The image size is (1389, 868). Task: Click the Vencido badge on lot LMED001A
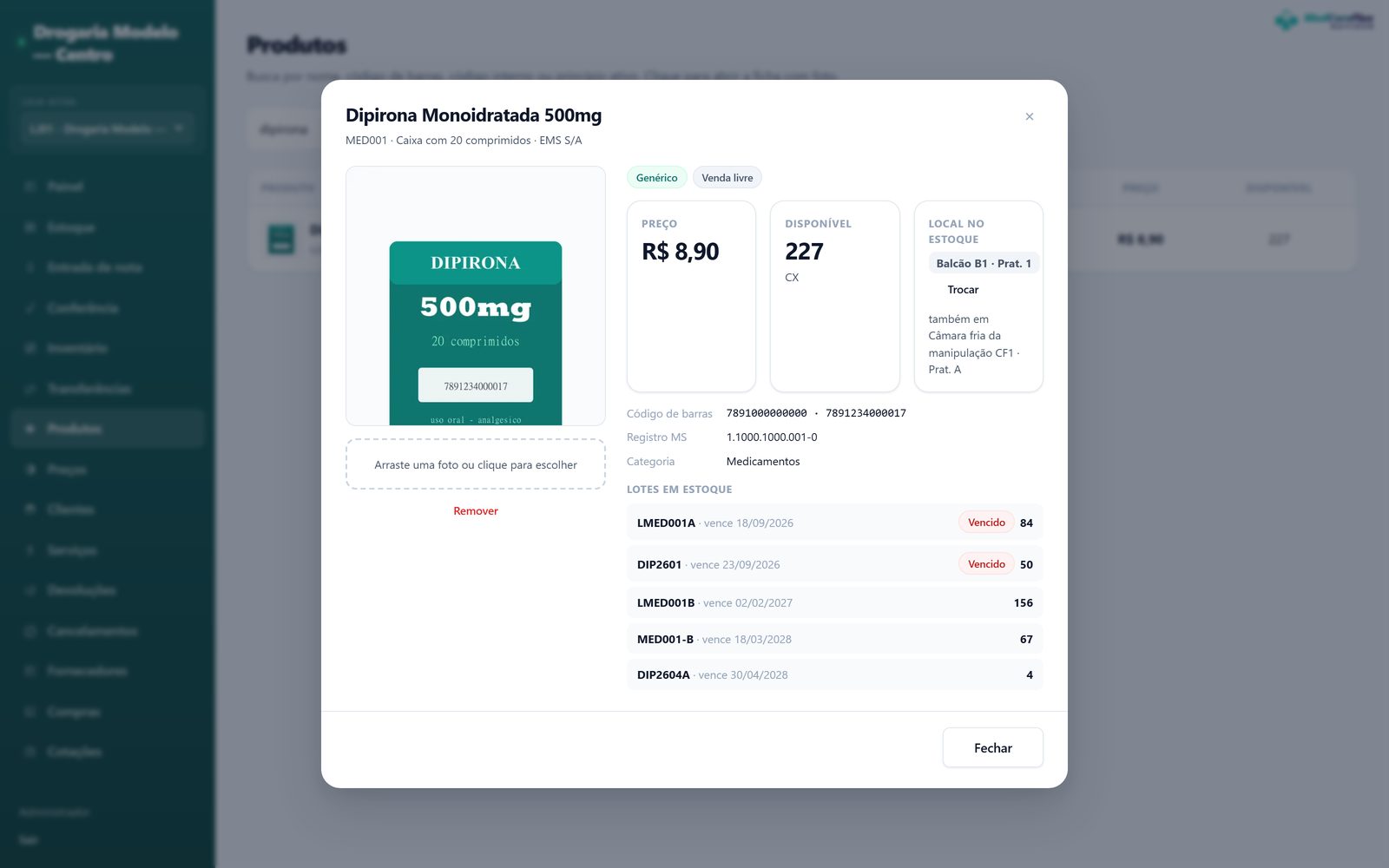pos(986,523)
